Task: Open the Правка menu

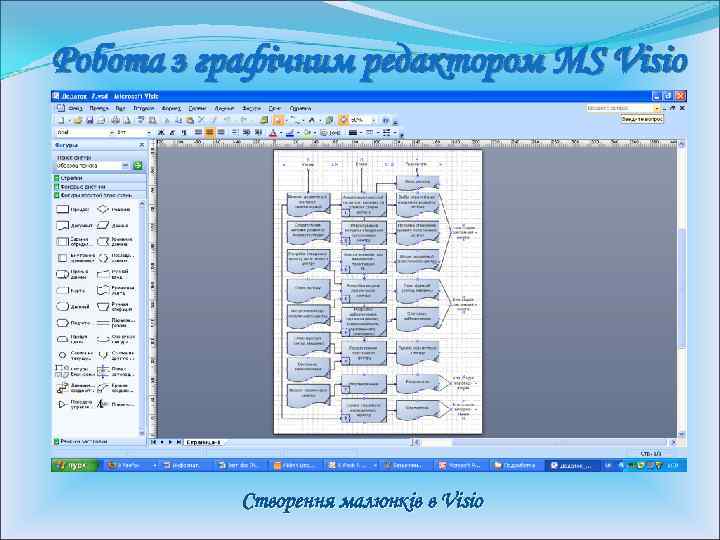Action: tap(99, 108)
